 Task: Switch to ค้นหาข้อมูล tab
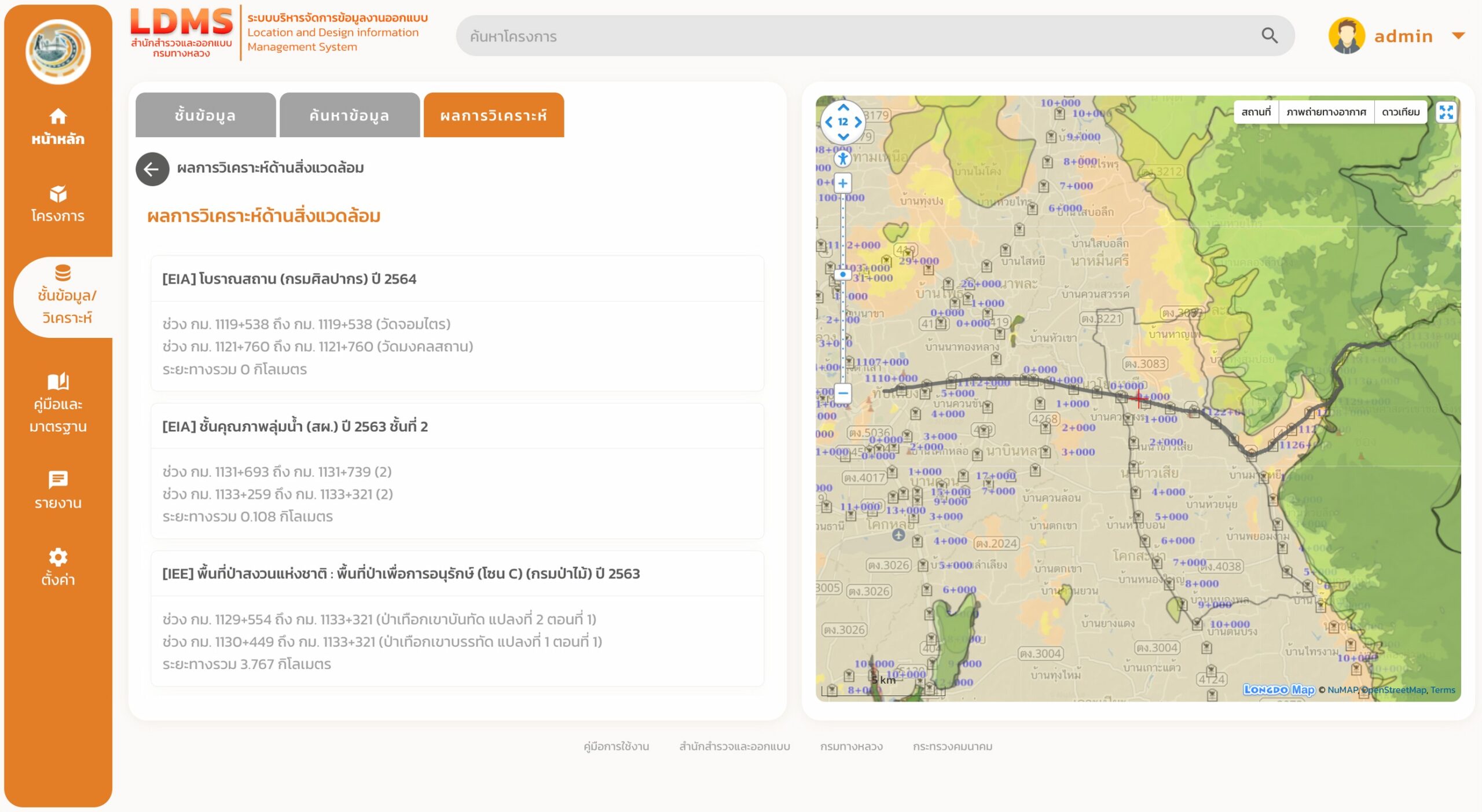click(x=349, y=115)
